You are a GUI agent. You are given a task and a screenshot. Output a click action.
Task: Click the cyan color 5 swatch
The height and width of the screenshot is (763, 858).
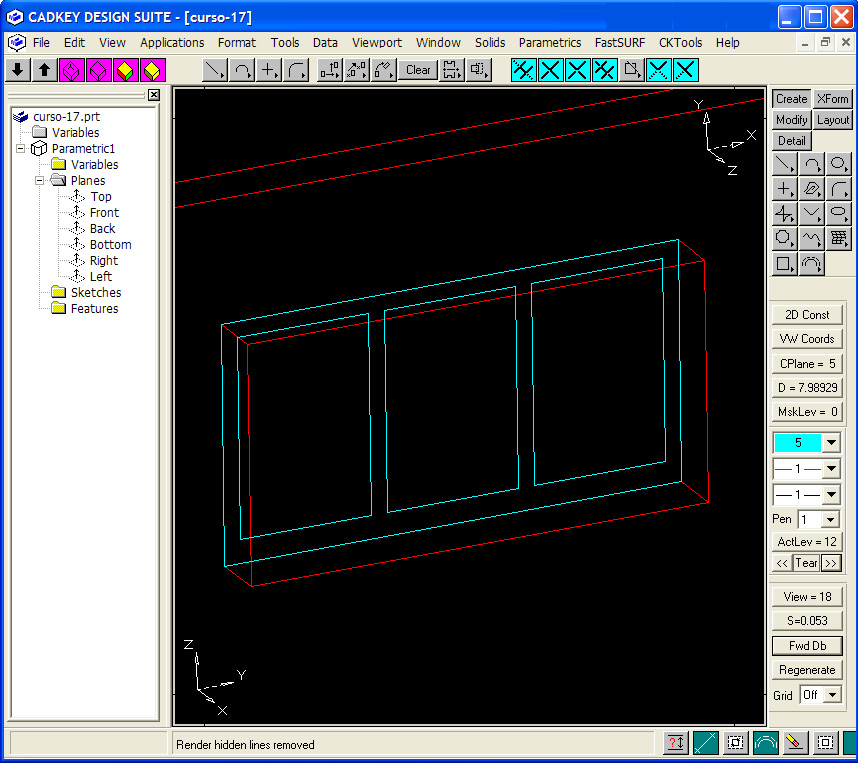click(x=797, y=443)
